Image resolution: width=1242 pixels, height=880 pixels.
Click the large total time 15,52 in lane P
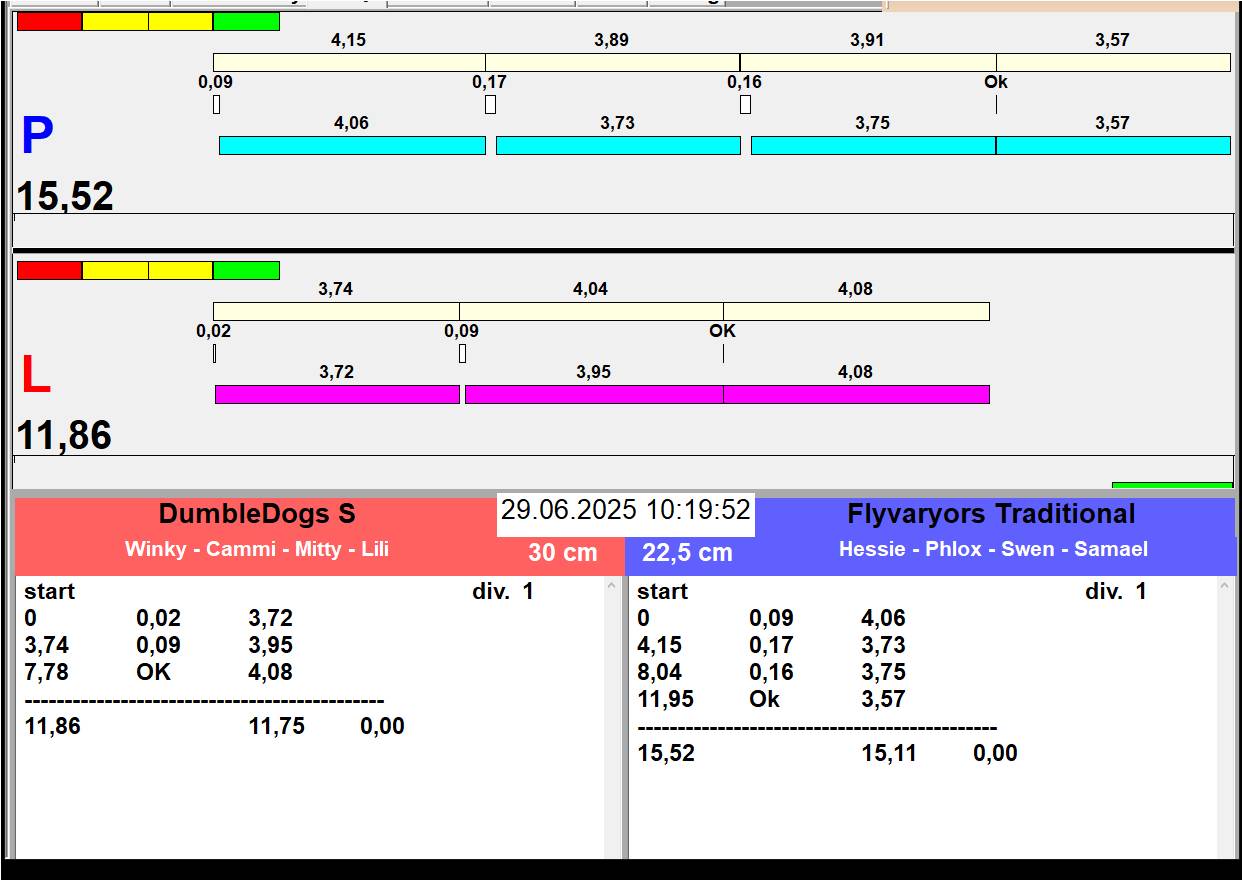pyautogui.click(x=65, y=196)
